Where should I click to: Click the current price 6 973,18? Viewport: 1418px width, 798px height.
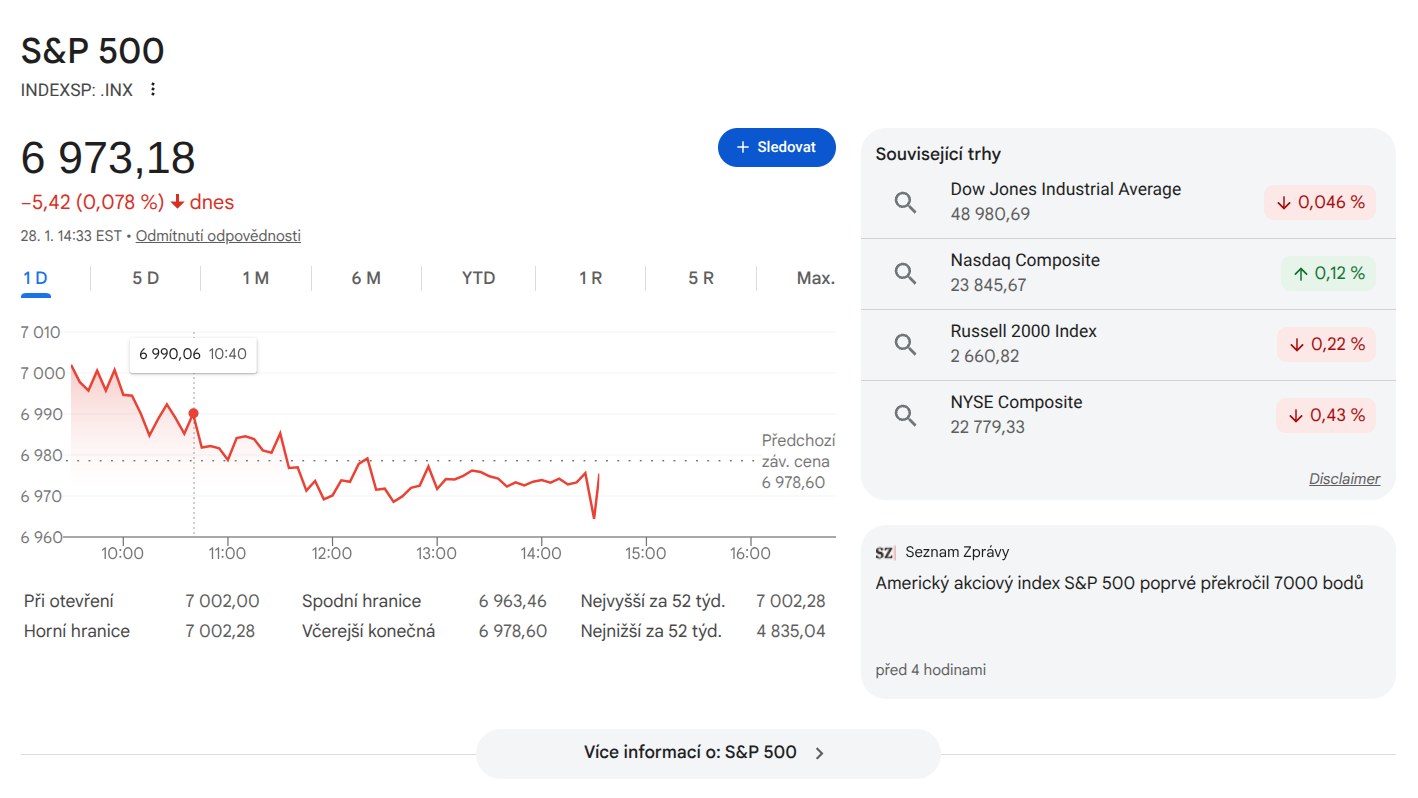109,158
